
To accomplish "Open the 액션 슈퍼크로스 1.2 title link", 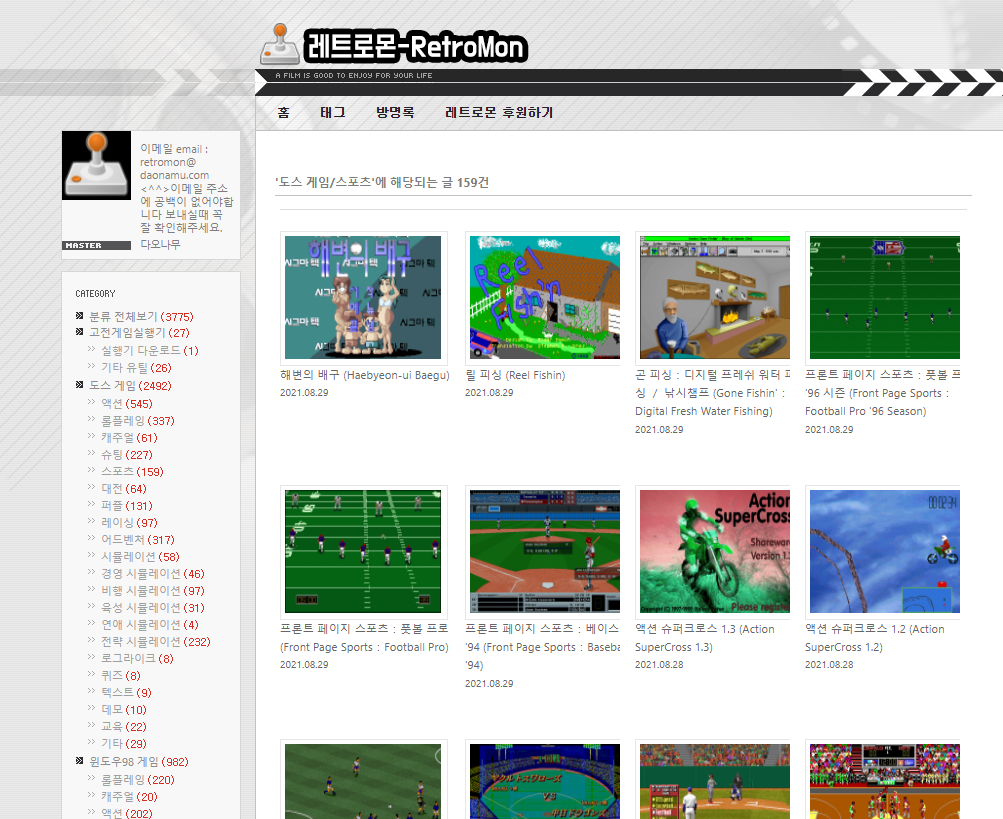I will 874,638.
